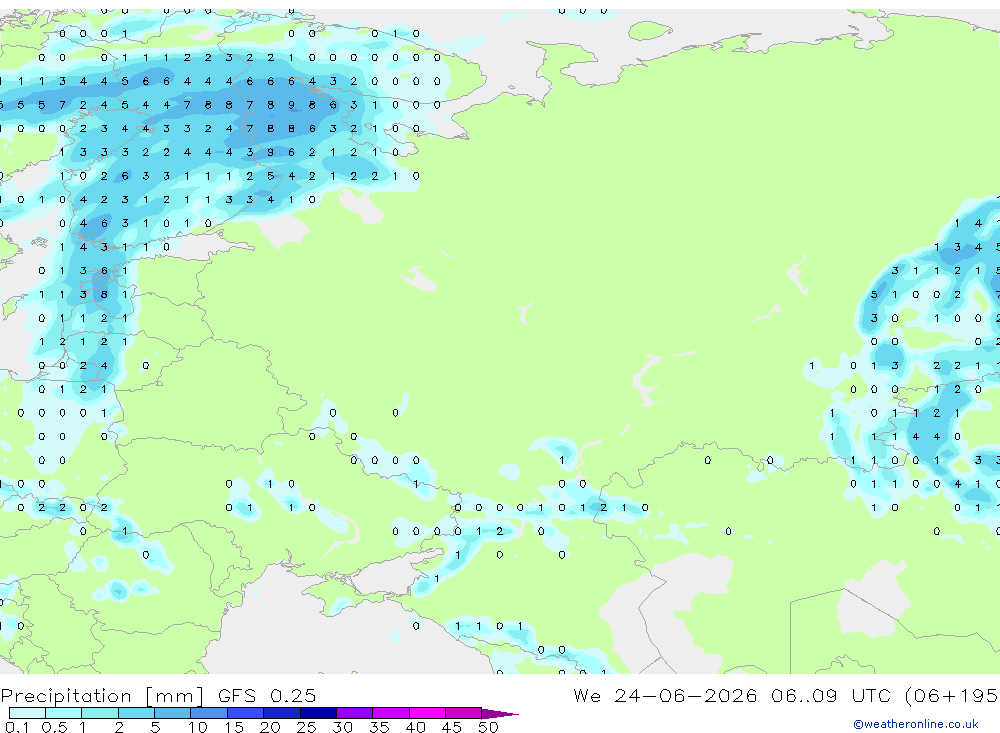This screenshot has width=1000, height=733.
Task: Click the '35' legend scale label
Action: tap(379, 727)
